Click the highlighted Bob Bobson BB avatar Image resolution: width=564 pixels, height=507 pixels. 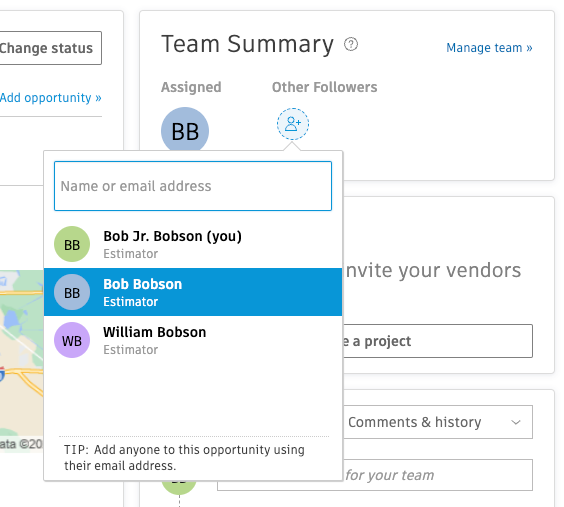pyautogui.click(x=72, y=292)
